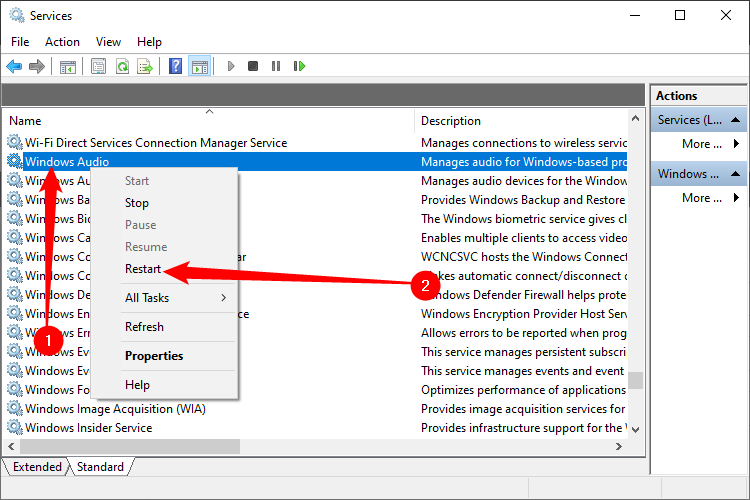Click description 'WCNCSVC hosts the Windows Connect'
The width and height of the screenshot is (750, 500).
[x=524, y=257]
